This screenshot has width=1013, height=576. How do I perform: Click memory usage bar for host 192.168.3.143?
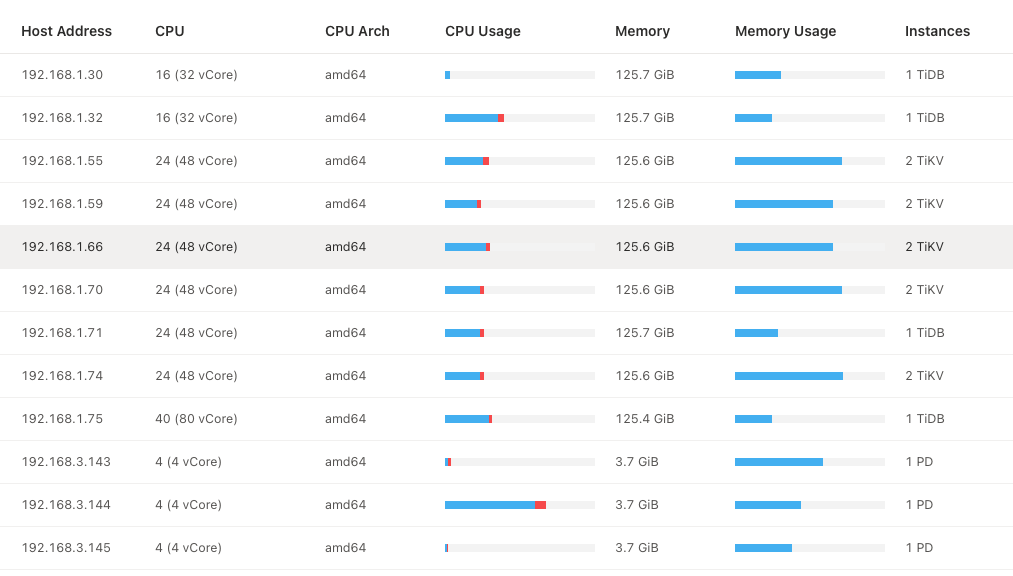point(810,462)
